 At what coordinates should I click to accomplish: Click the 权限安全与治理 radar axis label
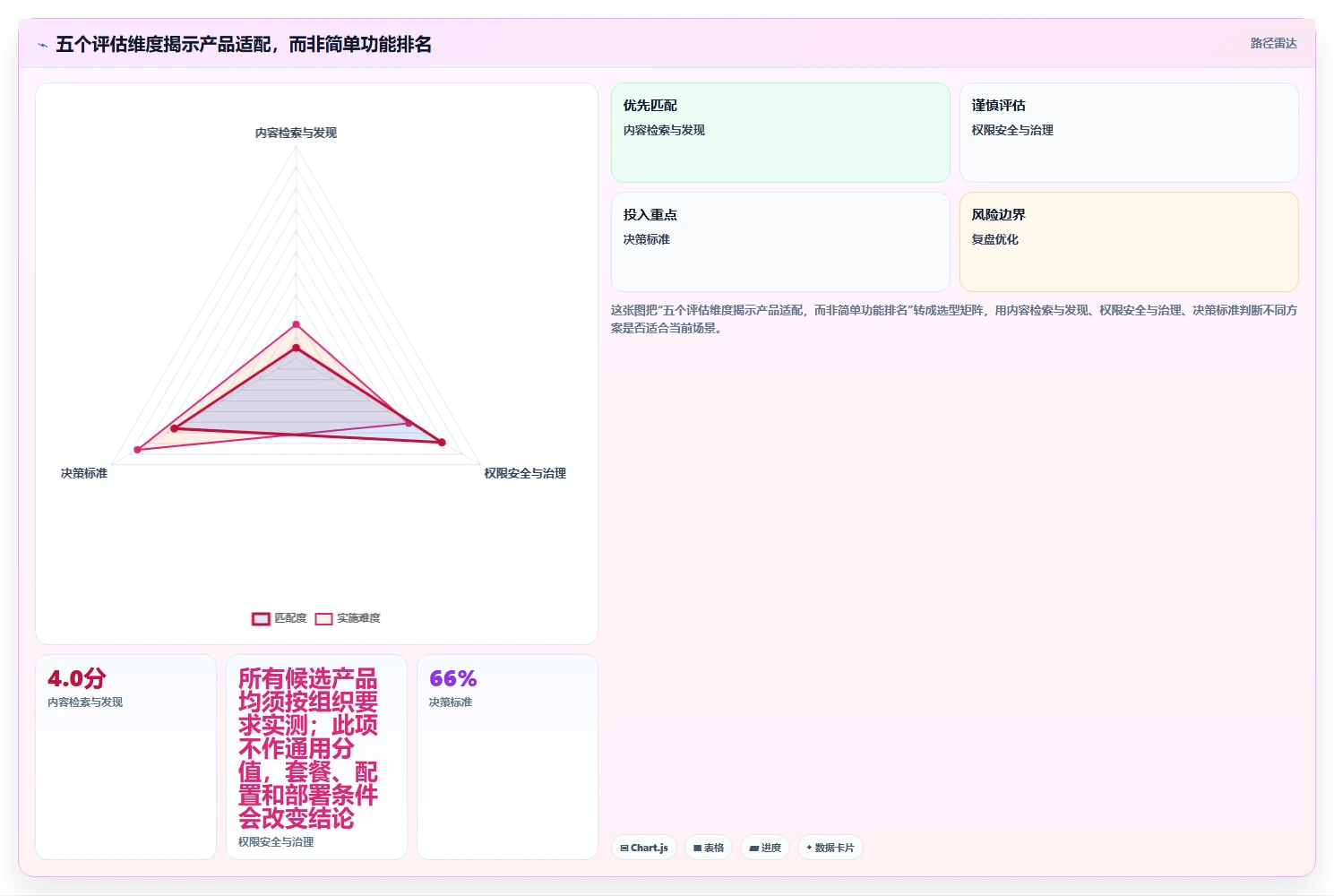click(x=525, y=473)
